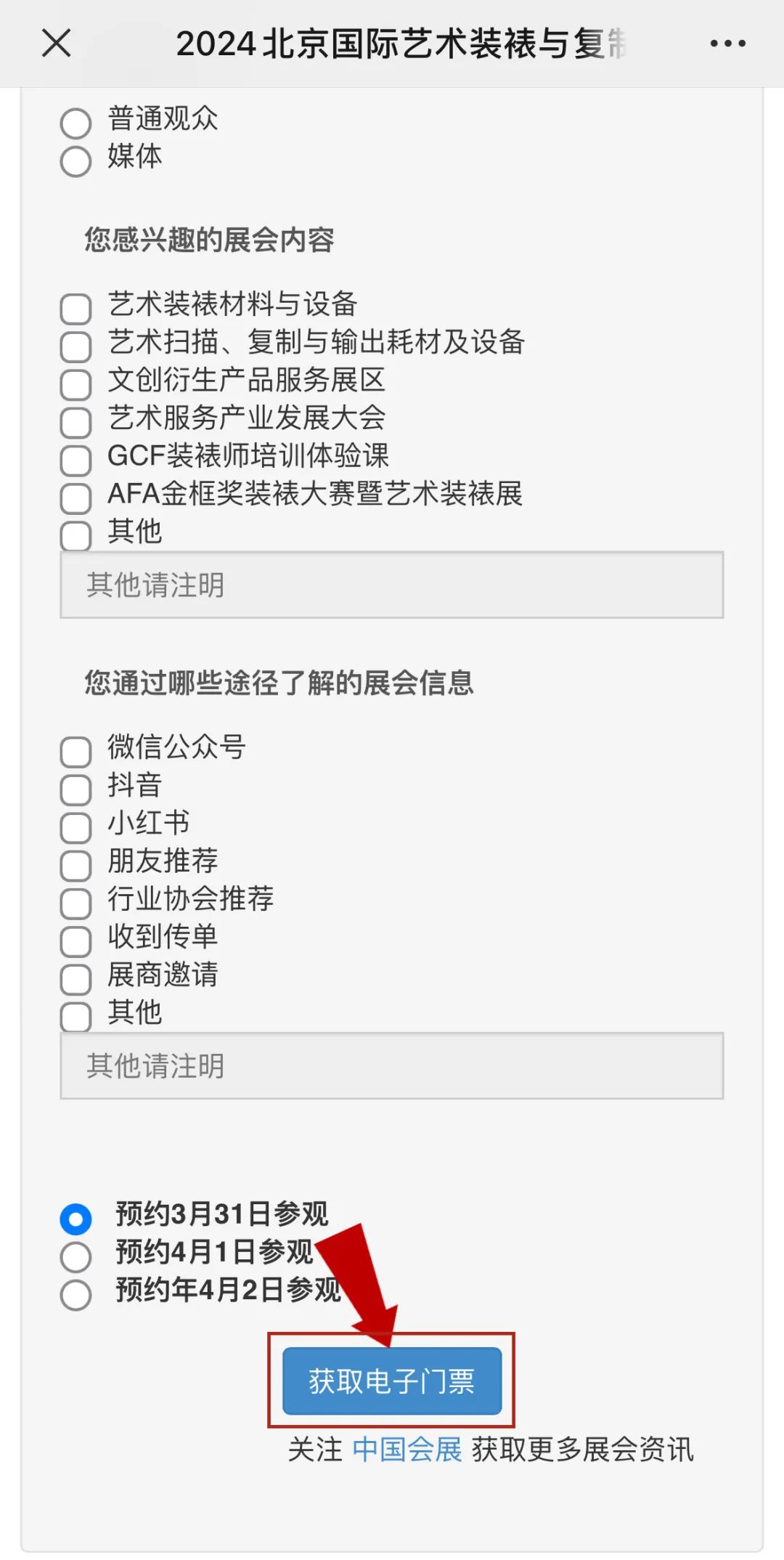Click the second 其他请注明 text field

pos(392,1065)
